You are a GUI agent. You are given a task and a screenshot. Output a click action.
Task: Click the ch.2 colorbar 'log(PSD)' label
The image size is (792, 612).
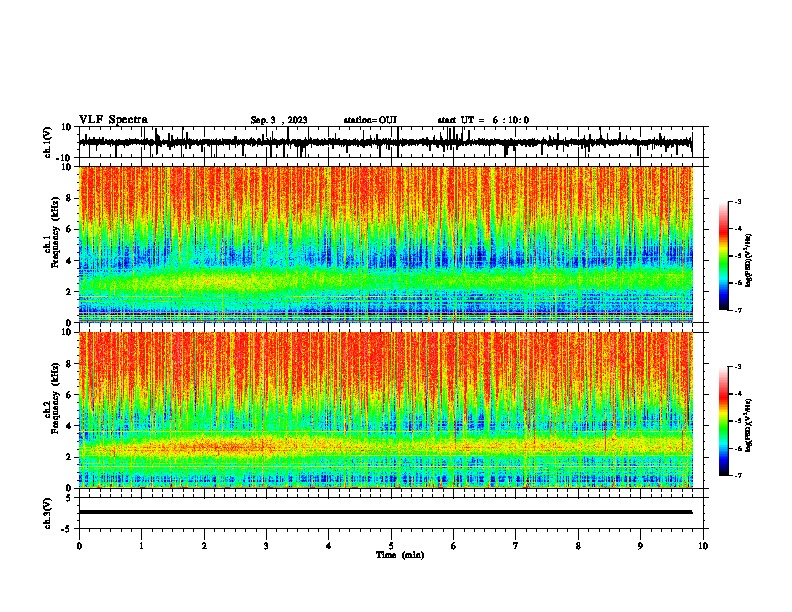point(748,425)
